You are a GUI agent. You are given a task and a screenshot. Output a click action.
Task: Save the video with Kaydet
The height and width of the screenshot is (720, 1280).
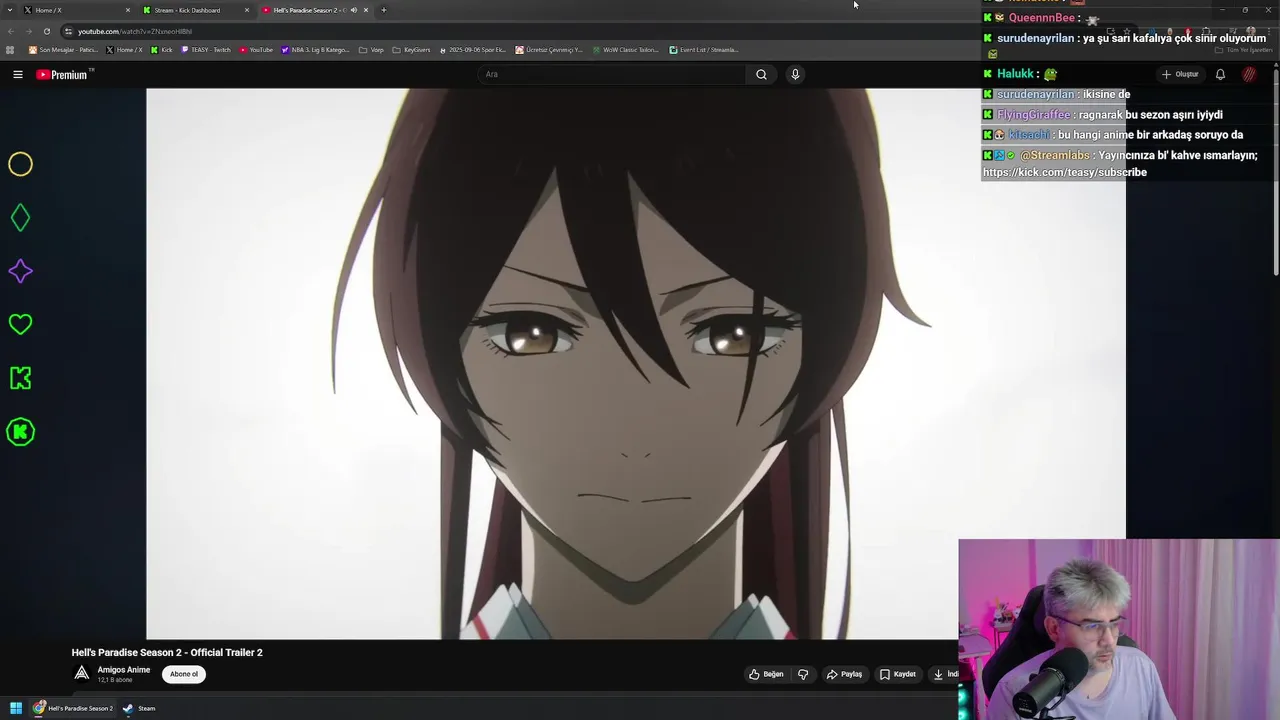tap(897, 674)
